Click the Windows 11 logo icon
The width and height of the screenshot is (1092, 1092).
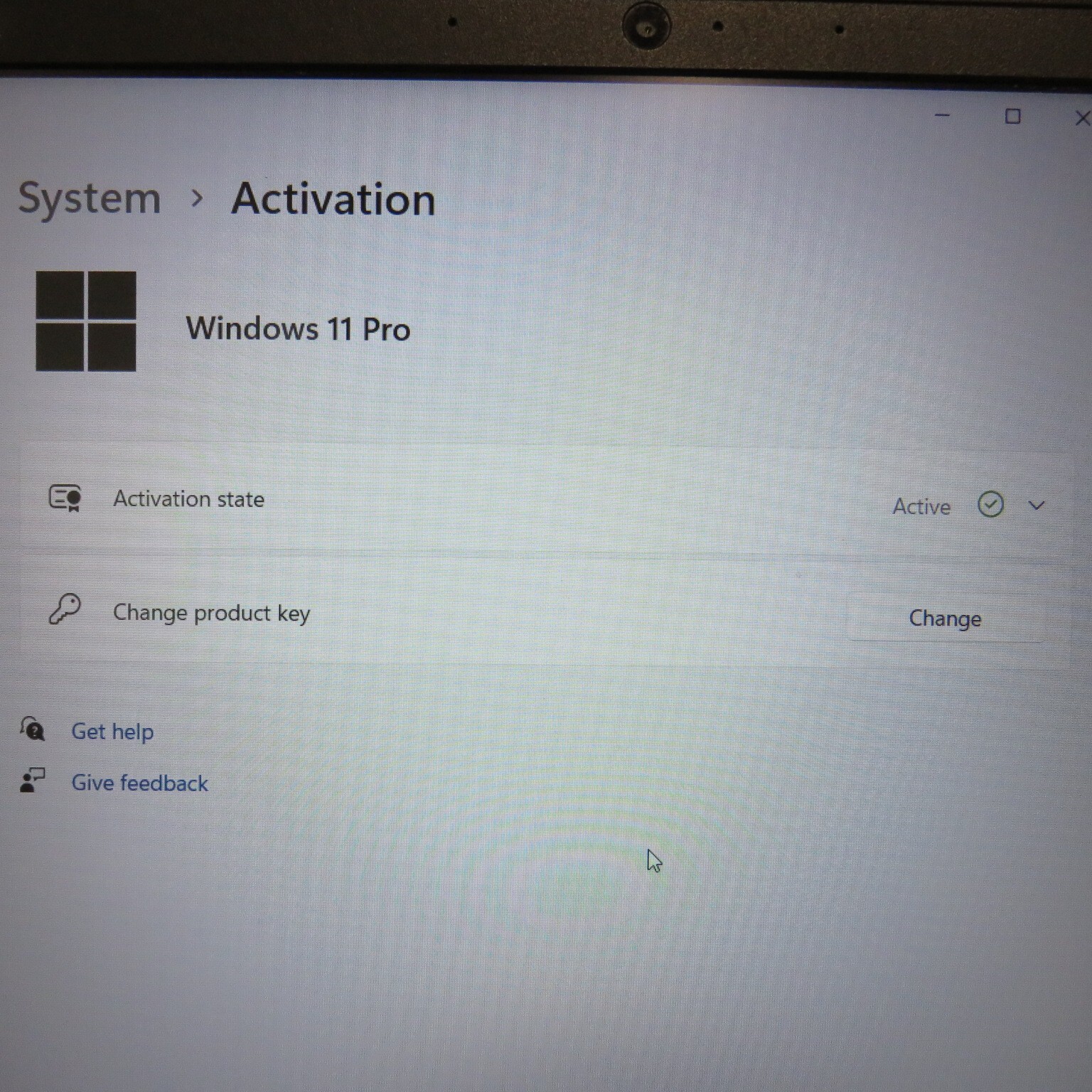tap(86, 321)
